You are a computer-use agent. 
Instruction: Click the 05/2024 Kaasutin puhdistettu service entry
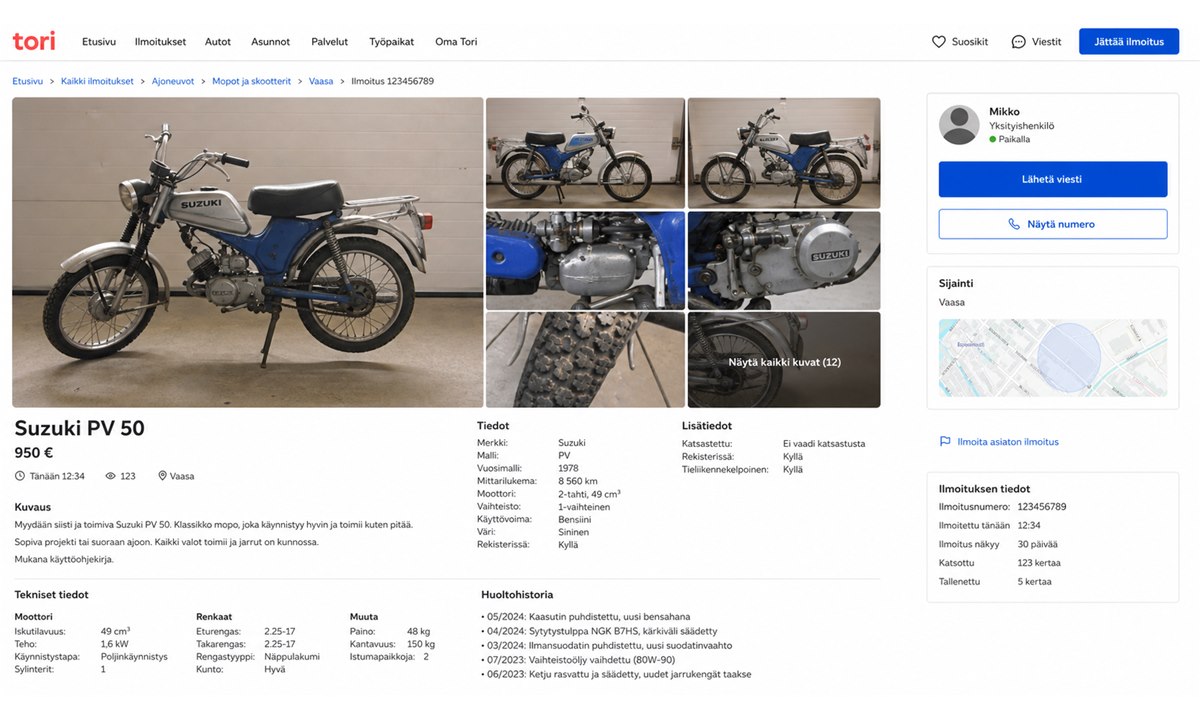(586, 617)
